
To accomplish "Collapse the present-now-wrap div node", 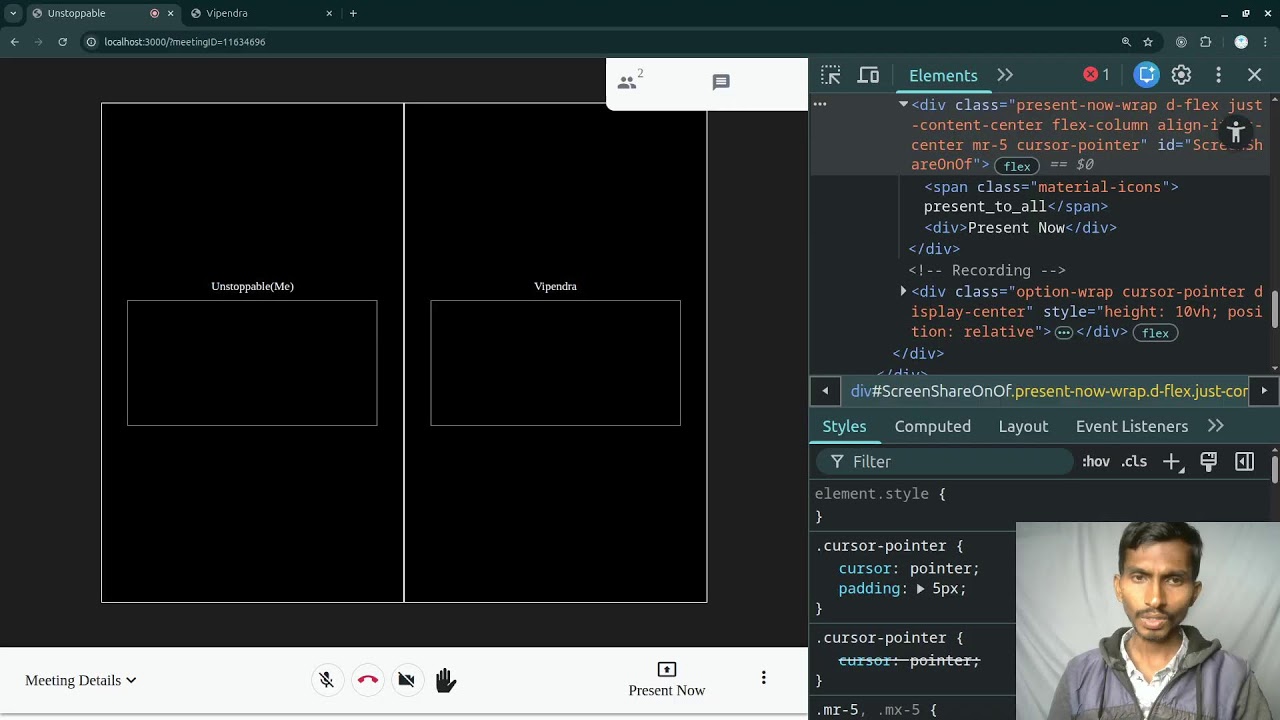I will [x=903, y=104].
